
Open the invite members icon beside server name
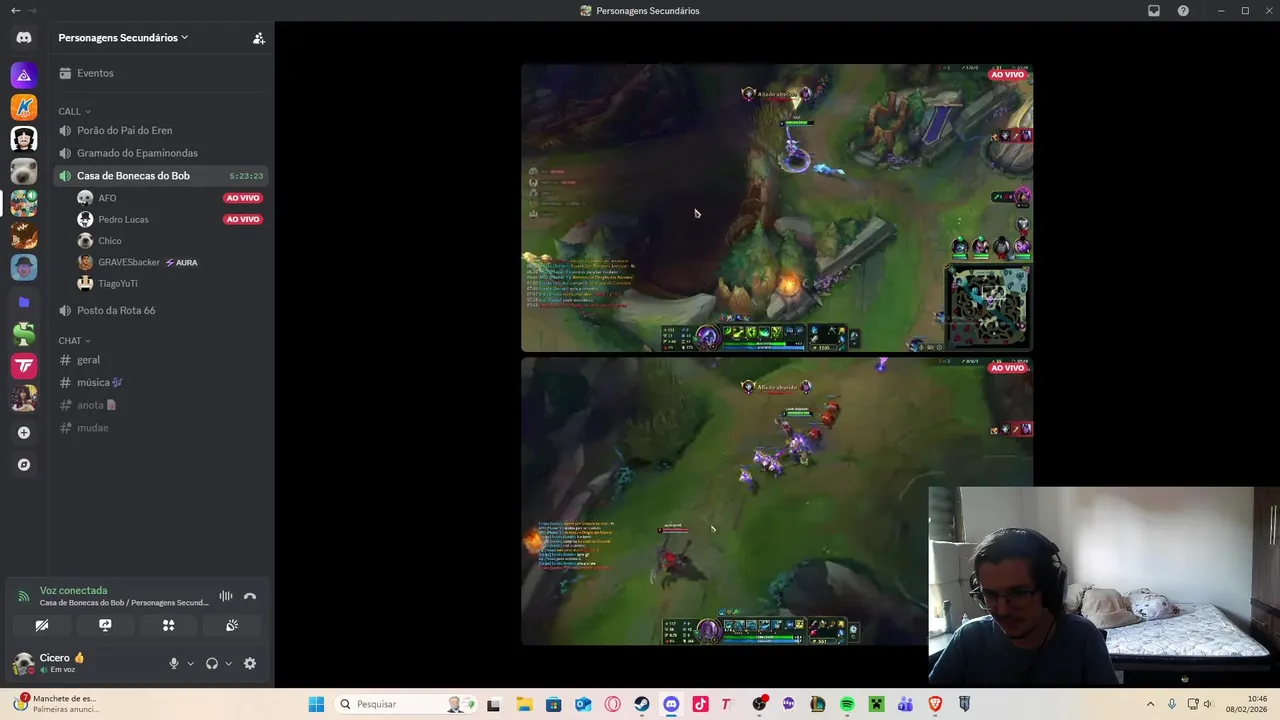(x=258, y=38)
